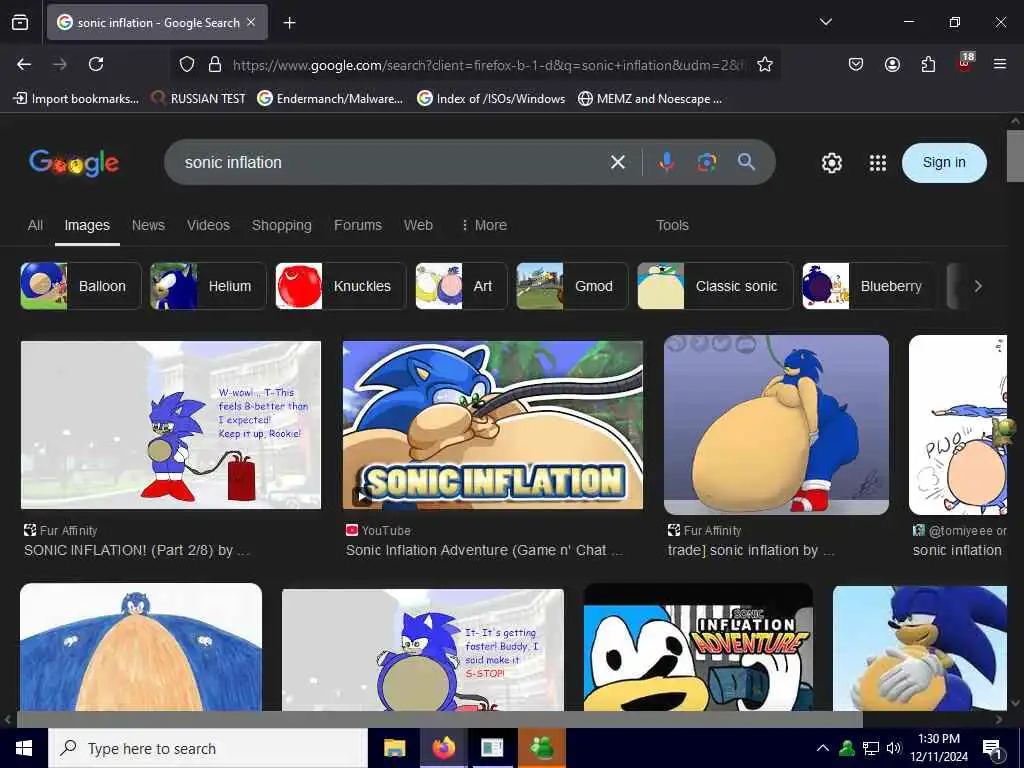Open the Import bookmarks bookmark
This screenshot has height=768, width=1024.
click(x=76, y=99)
